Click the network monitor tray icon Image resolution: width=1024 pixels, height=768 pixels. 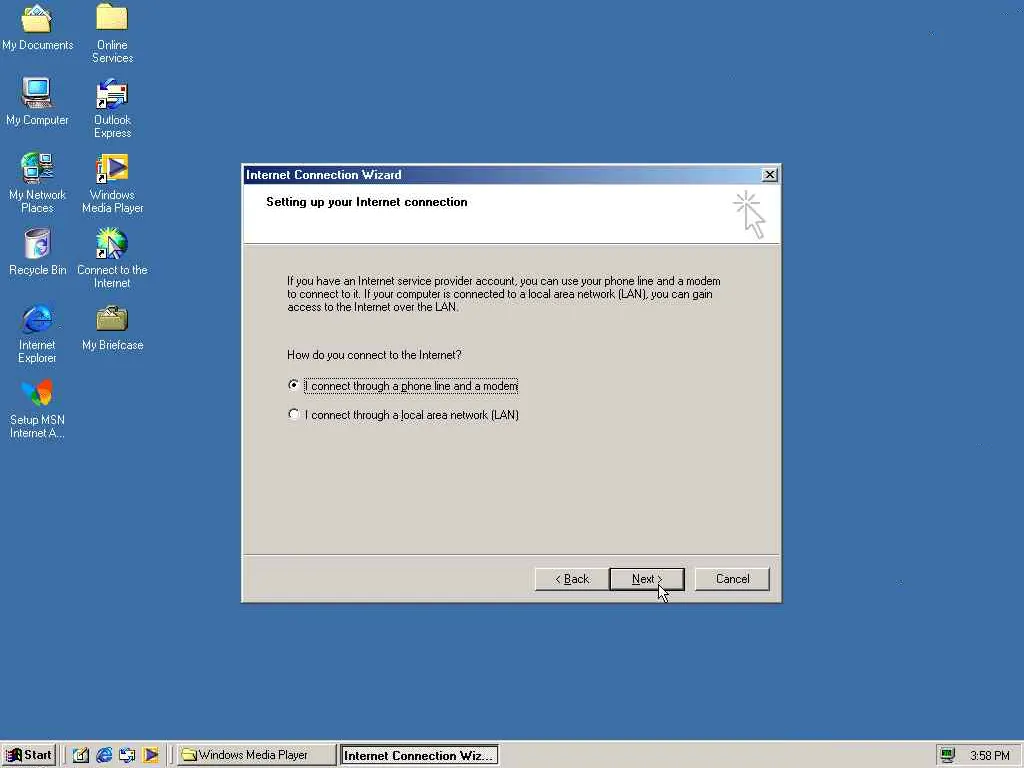point(948,755)
